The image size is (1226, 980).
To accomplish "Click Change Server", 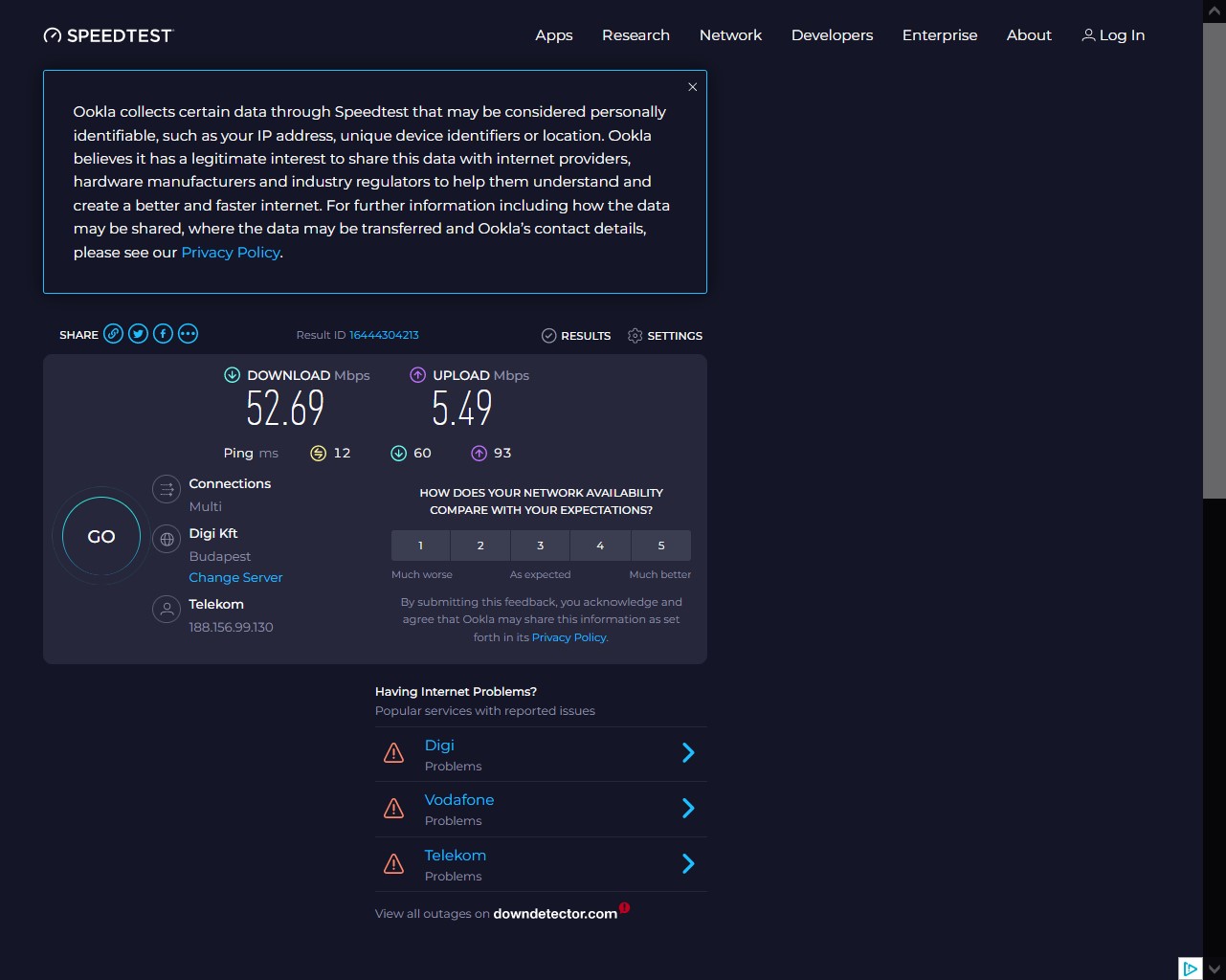I will [x=235, y=578].
